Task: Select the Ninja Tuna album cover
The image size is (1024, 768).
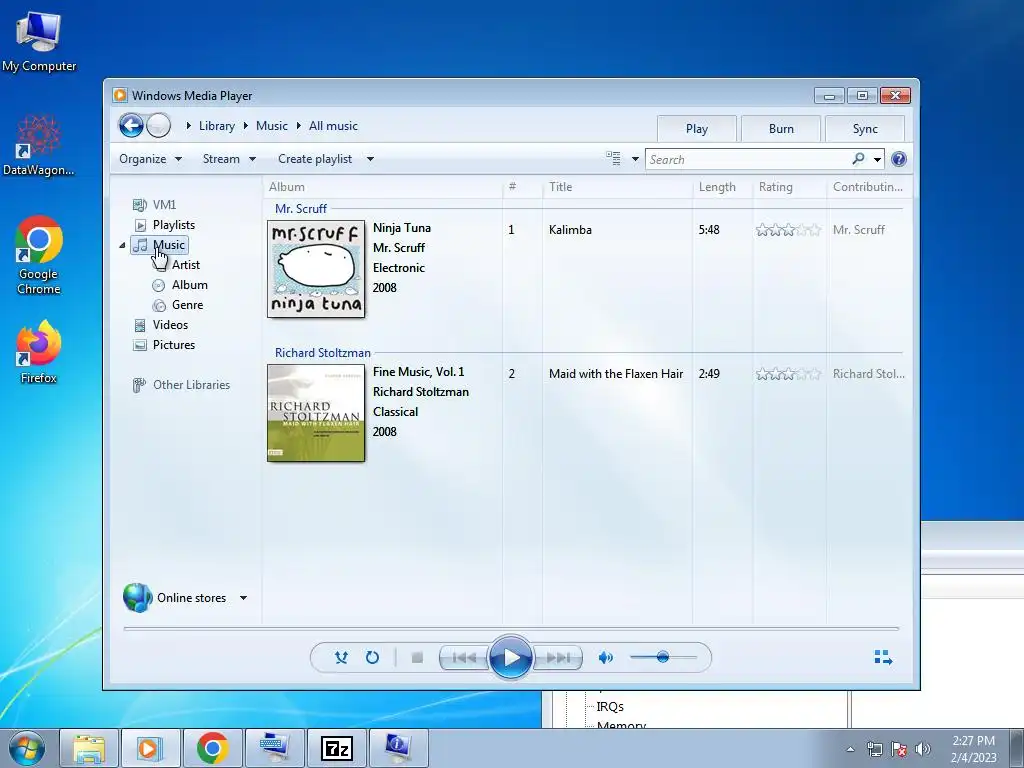Action: pyautogui.click(x=316, y=268)
